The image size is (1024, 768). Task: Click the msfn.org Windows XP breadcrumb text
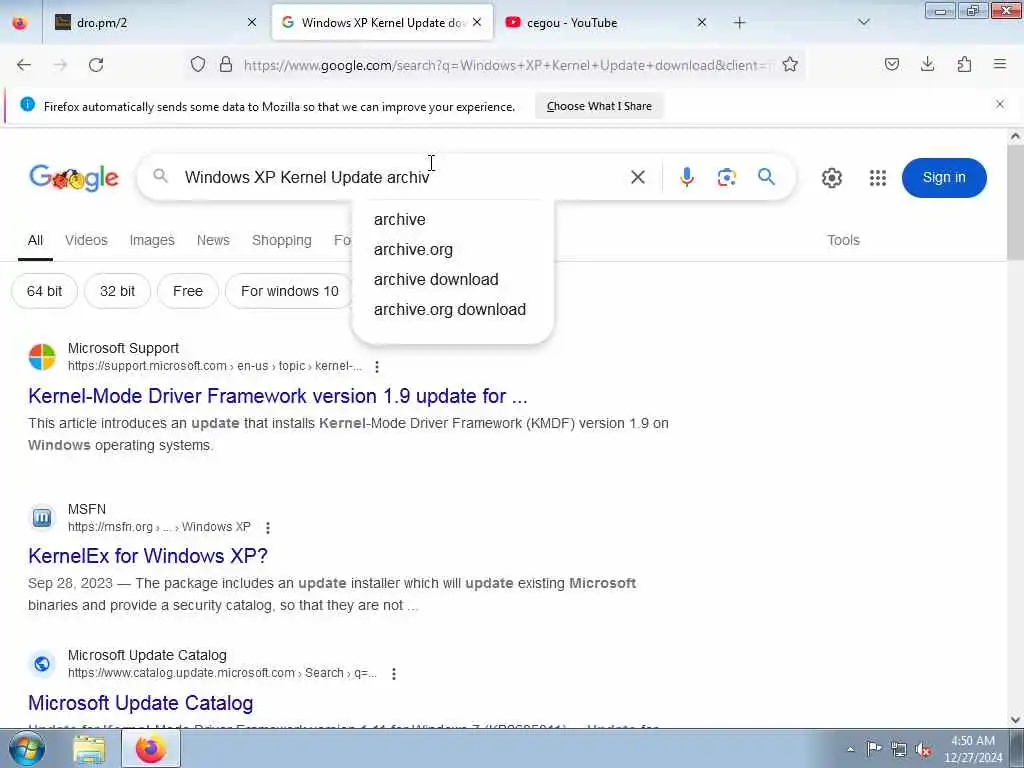(159, 527)
